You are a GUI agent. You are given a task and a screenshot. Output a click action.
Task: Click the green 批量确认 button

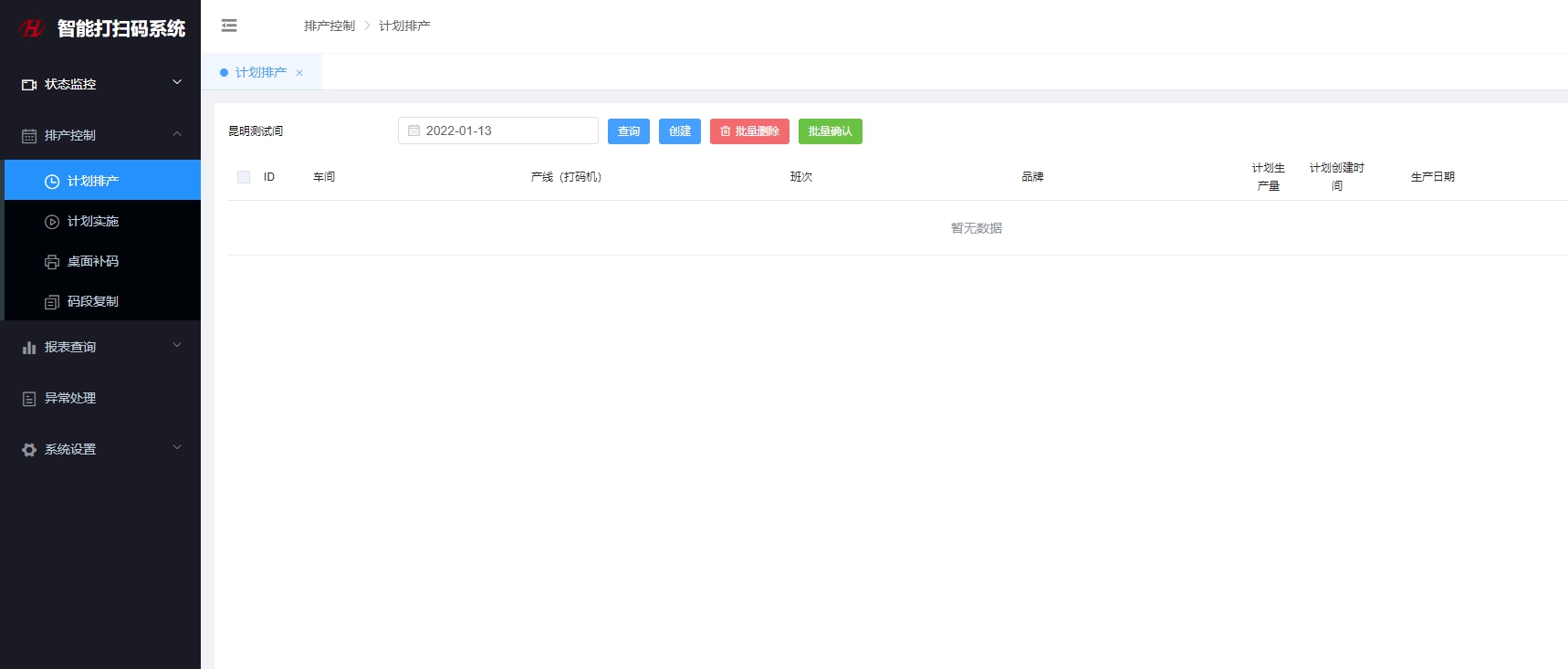[x=831, y=131]
